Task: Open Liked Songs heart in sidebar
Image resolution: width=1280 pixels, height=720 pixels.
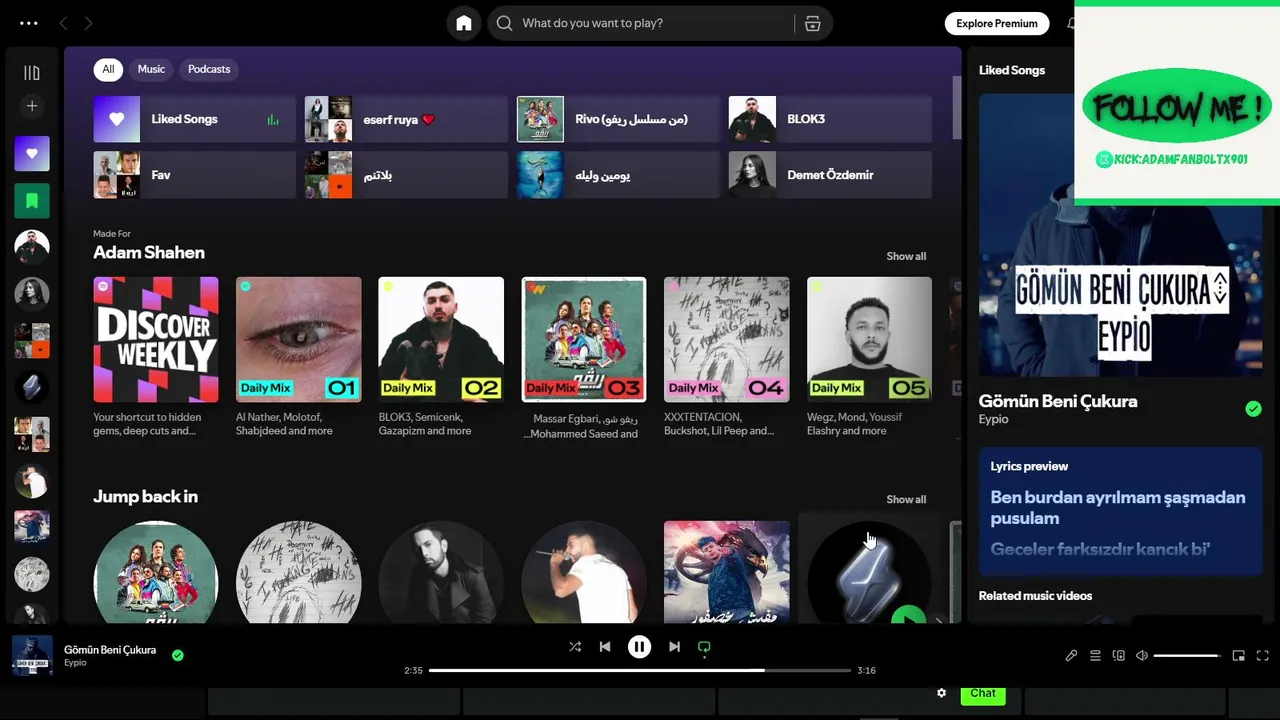Action: tap(32, 154)
